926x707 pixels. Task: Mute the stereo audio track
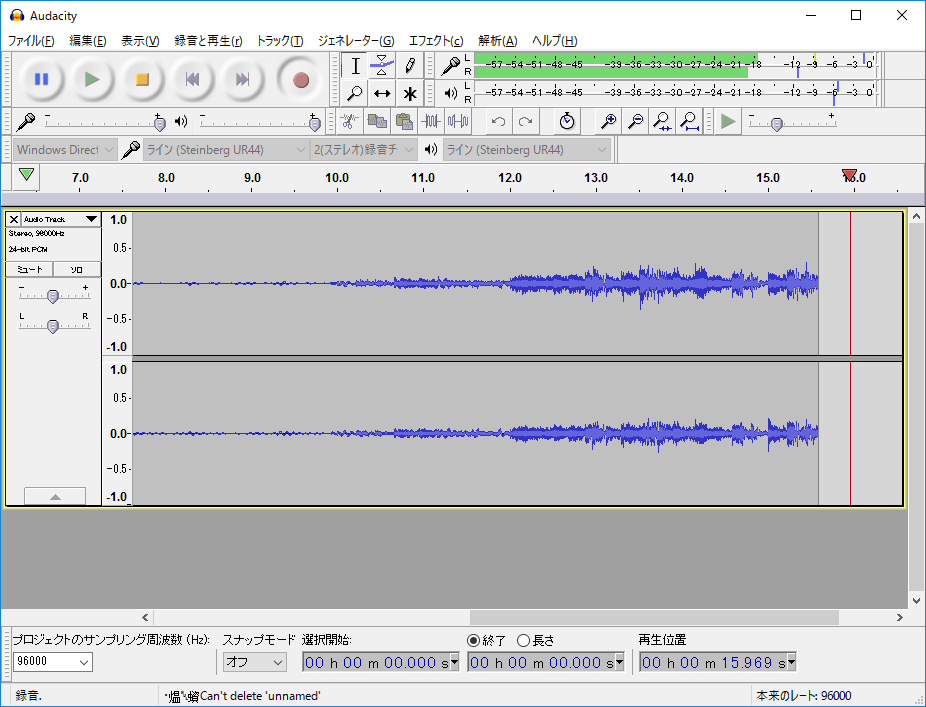click(x=29, y=269)
